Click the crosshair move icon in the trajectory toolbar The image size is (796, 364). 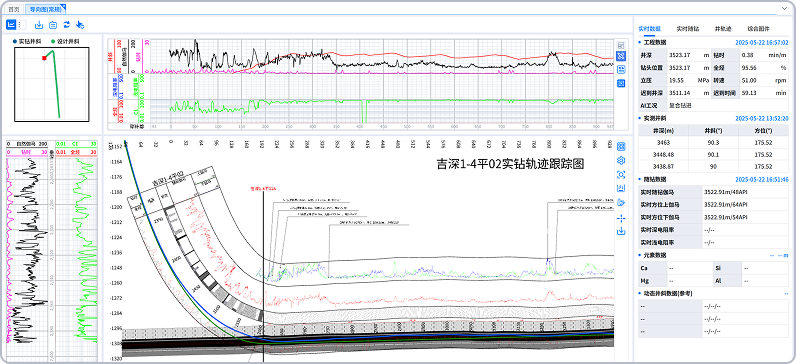point(620,218)
